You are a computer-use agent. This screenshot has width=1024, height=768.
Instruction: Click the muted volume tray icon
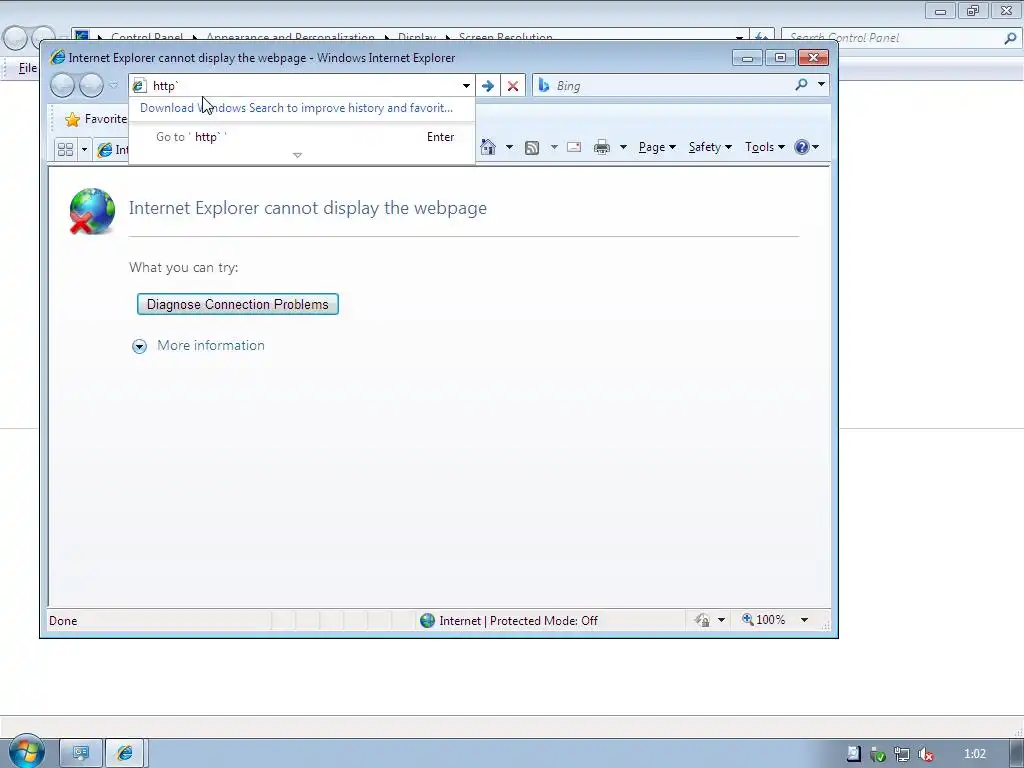click(926, 754)
